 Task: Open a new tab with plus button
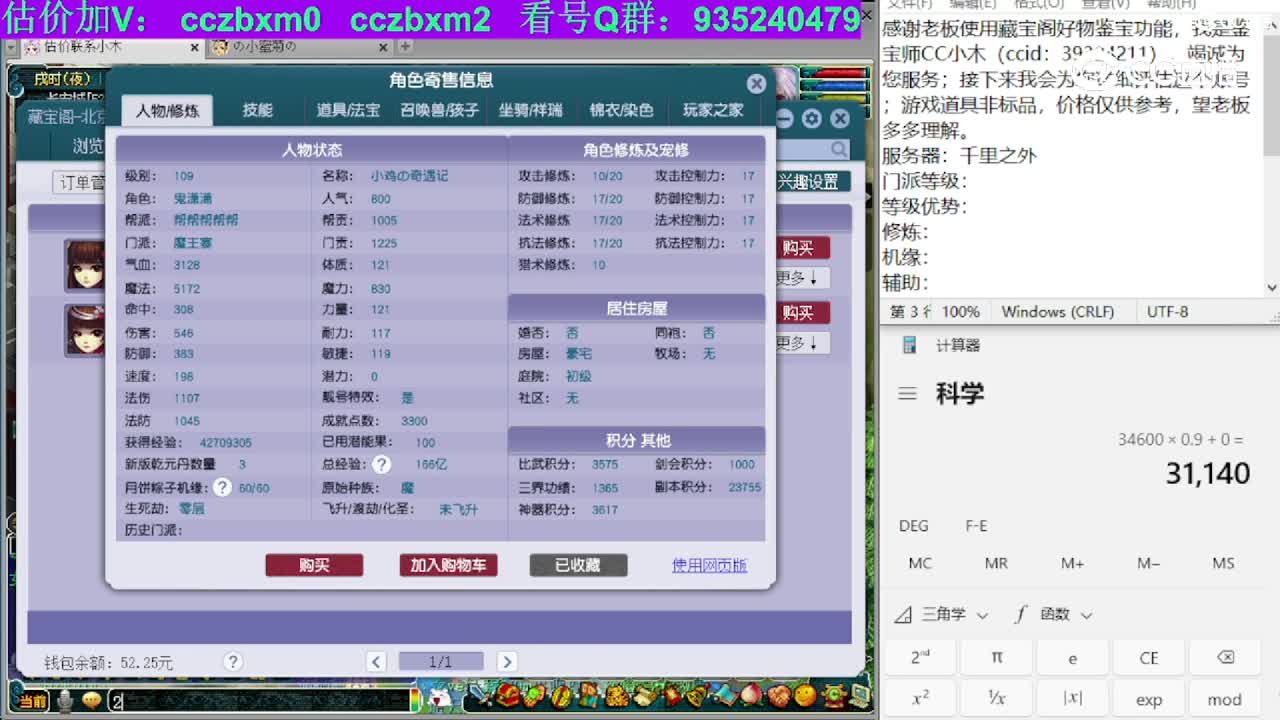404,46
